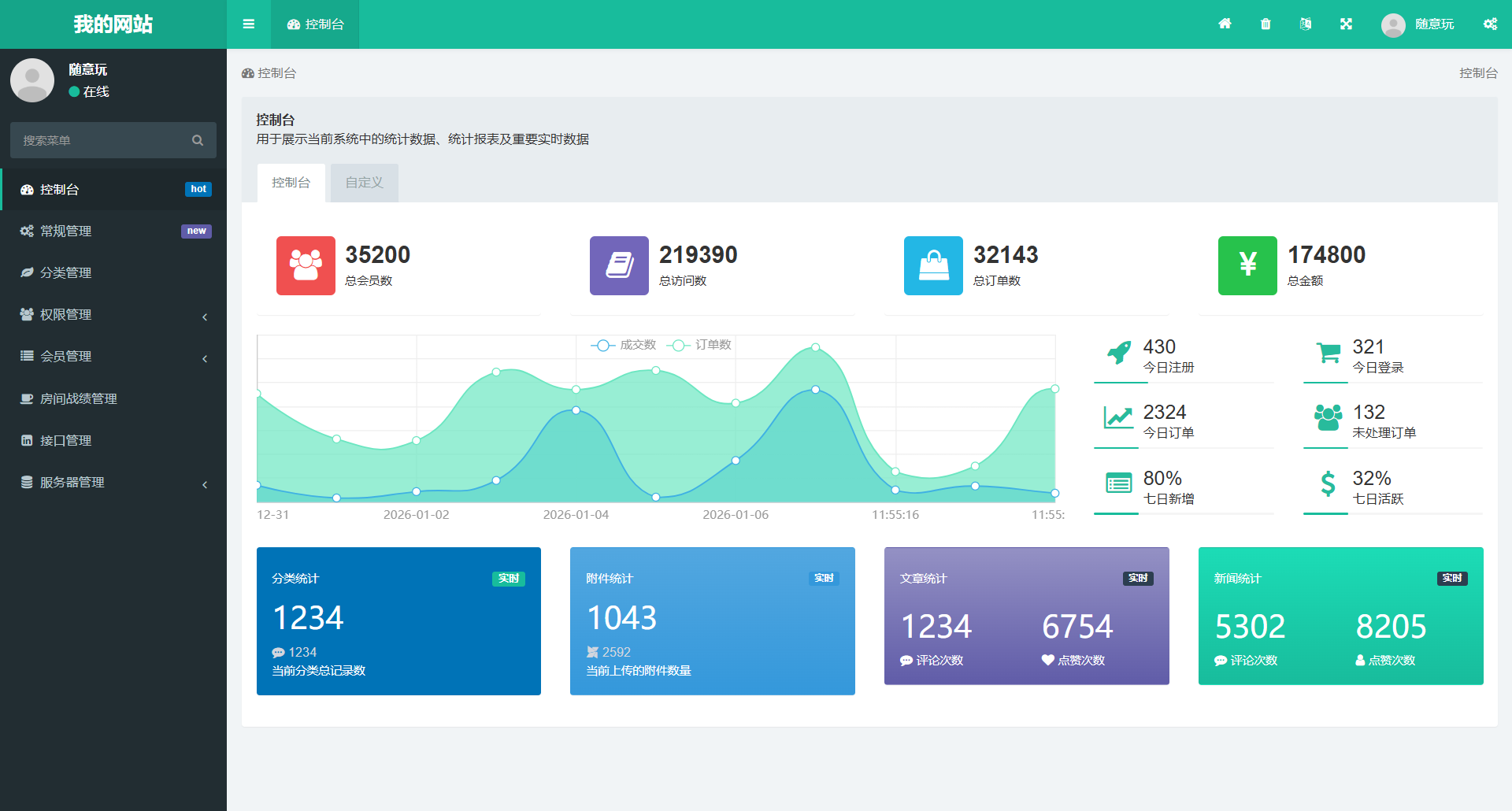Image resolution: width=1512 pixels, height=811 pixels.
Task: Click the search magnifier icon in sidebar
Action: click(198, 140)
